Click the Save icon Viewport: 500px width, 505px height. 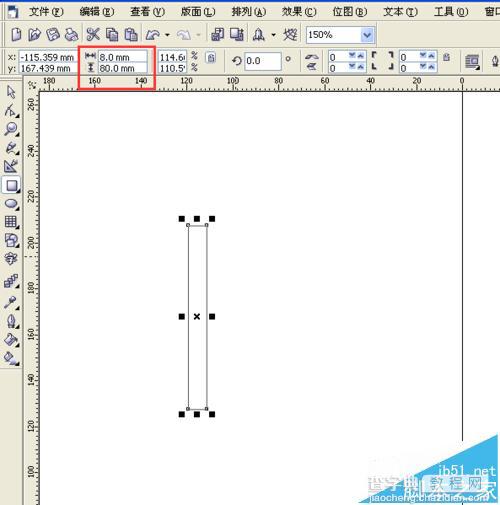pyautogui.click(x=53, y=34)
